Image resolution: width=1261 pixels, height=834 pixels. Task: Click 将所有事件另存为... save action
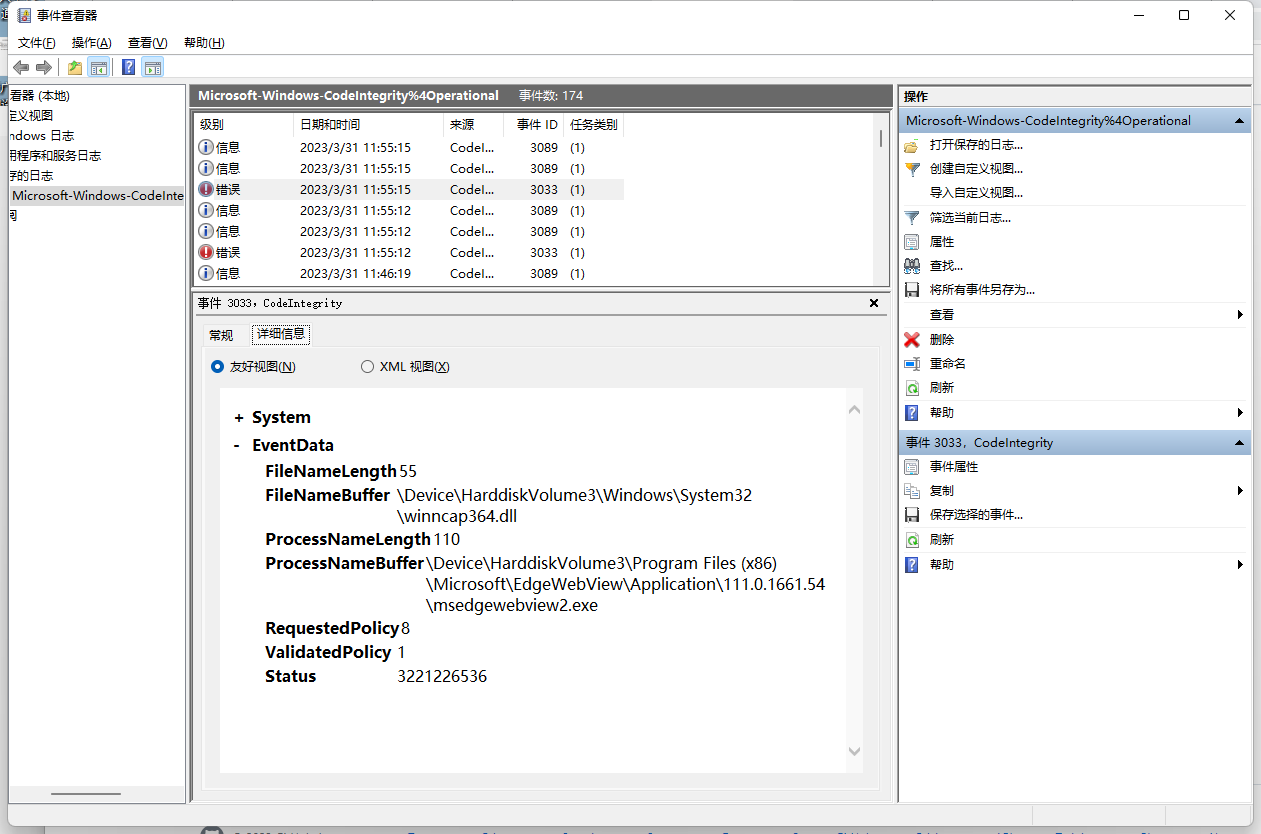point(982,289)
